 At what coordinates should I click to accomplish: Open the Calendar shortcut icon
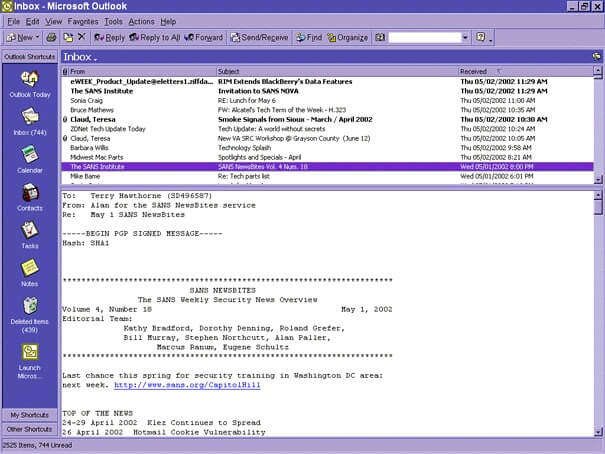click(x=30, y=155)
